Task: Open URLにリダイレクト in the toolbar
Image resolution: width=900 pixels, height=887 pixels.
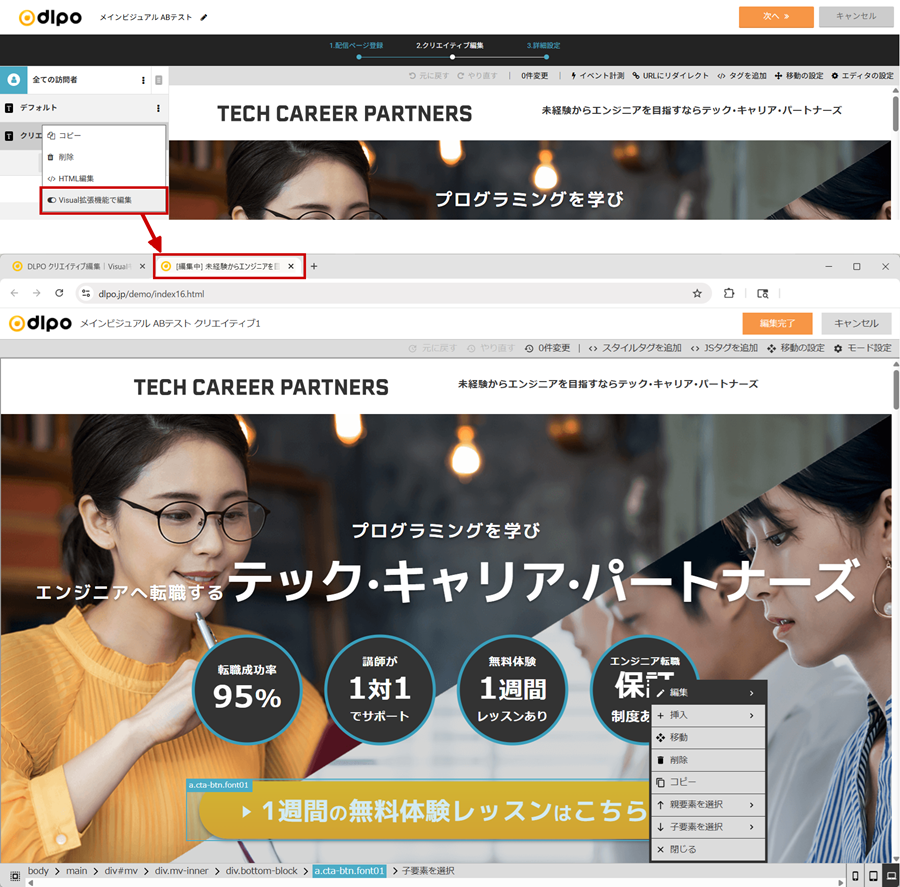Action: pyautogui.click(x=670, y=76)
